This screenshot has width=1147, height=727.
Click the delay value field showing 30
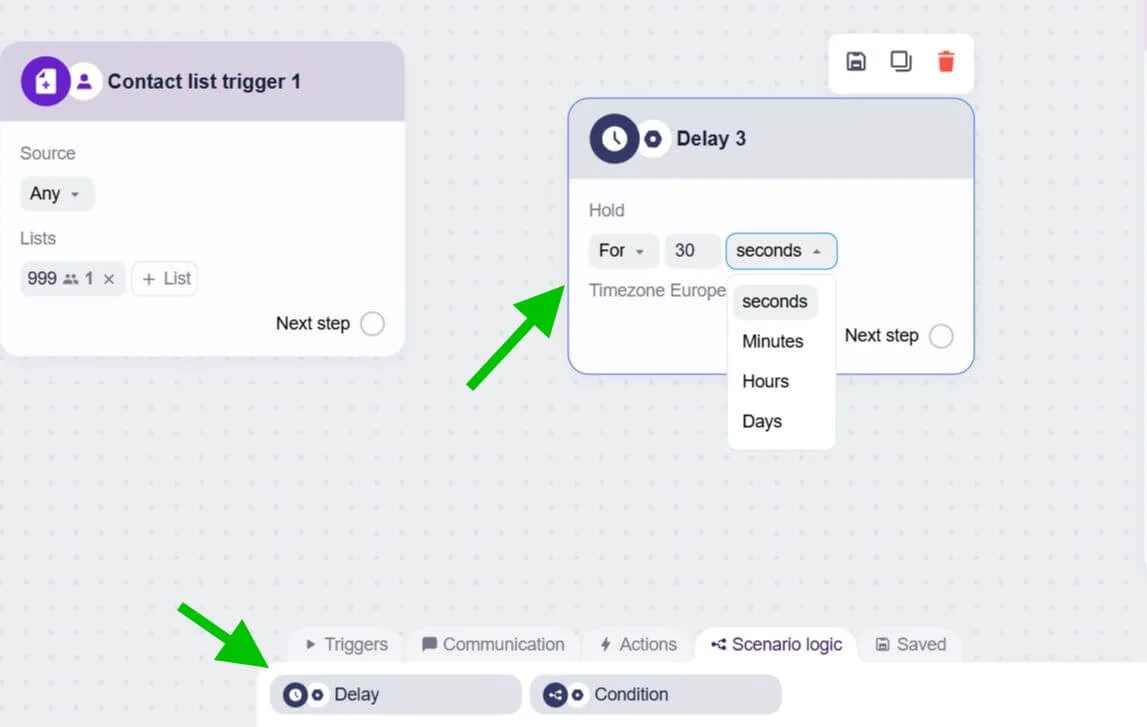pos(692,251)
